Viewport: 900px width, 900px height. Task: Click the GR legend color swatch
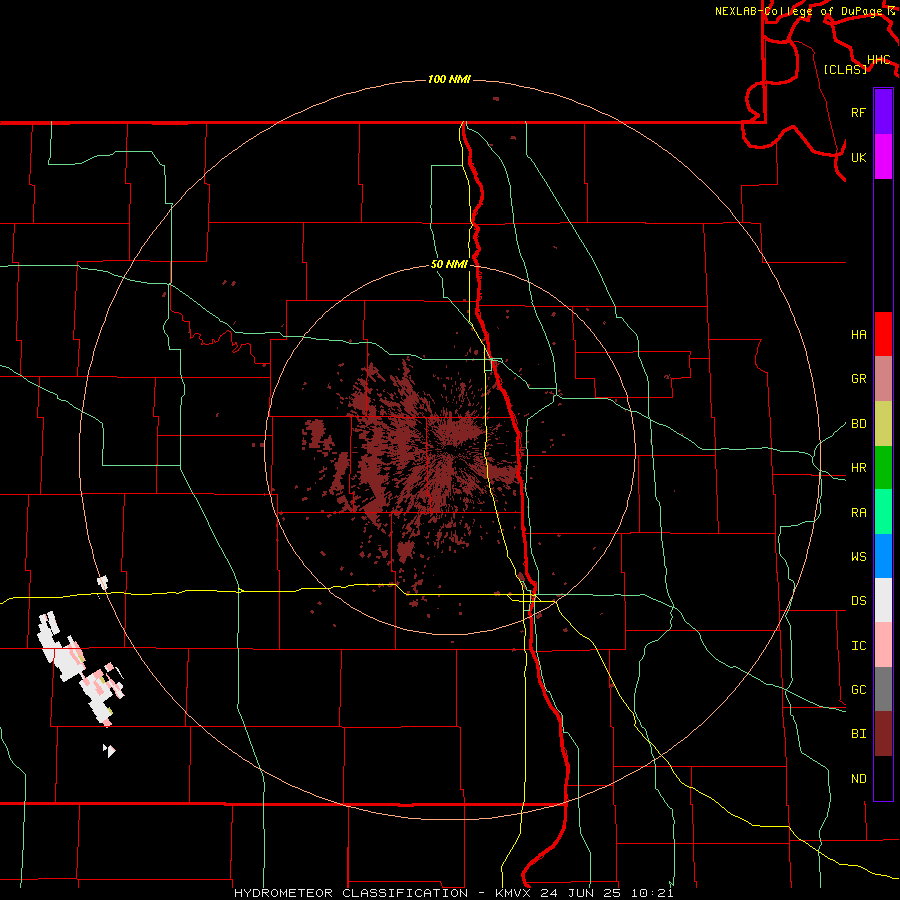coord(883,379)
